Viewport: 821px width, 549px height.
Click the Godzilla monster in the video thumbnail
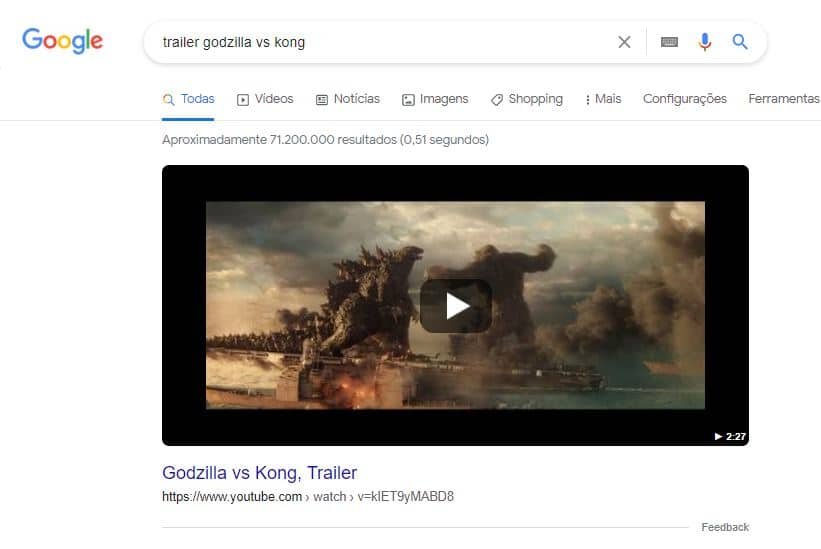365,300
